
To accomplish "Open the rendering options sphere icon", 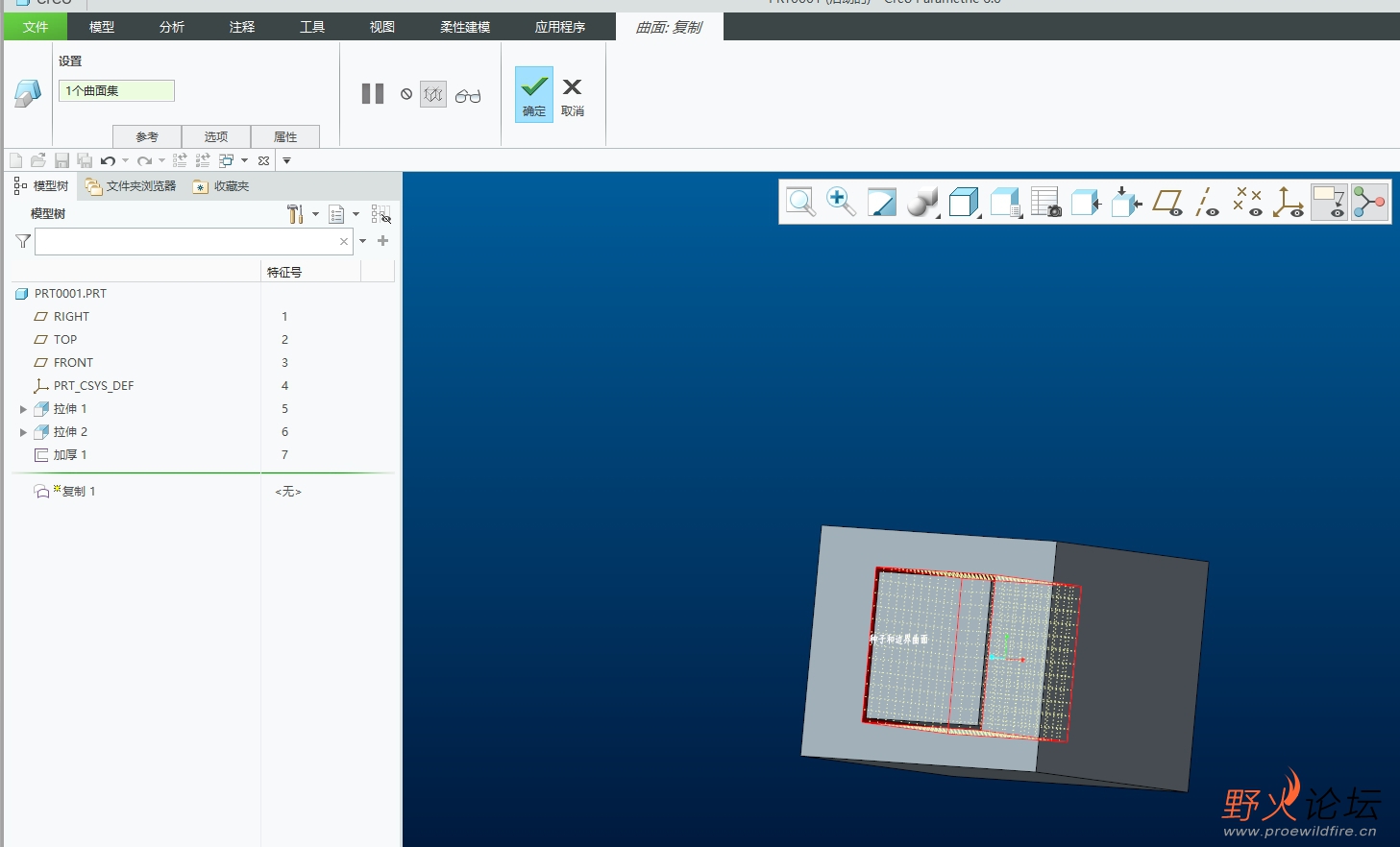I will click(x=922, y=202).
